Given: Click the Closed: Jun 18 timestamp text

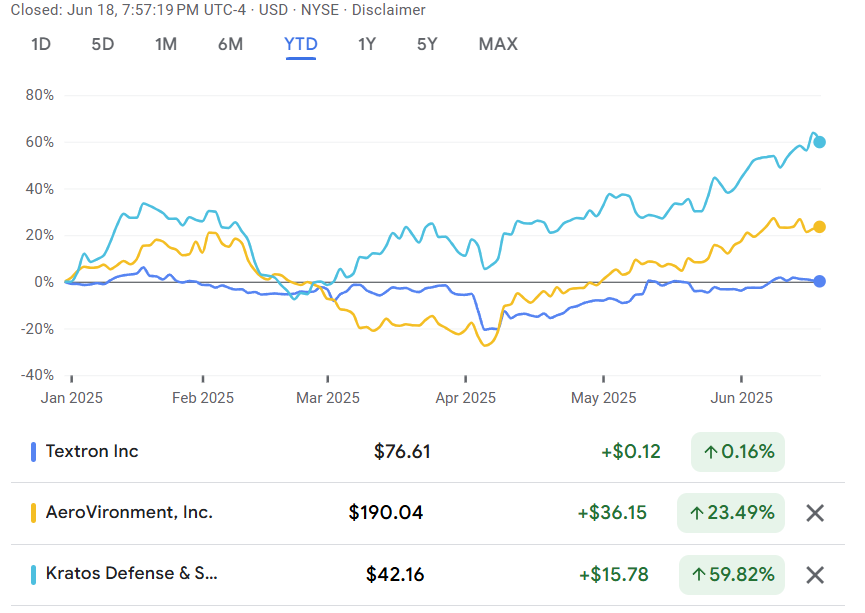Looking at the screenshot, I should tap(128, 10).
